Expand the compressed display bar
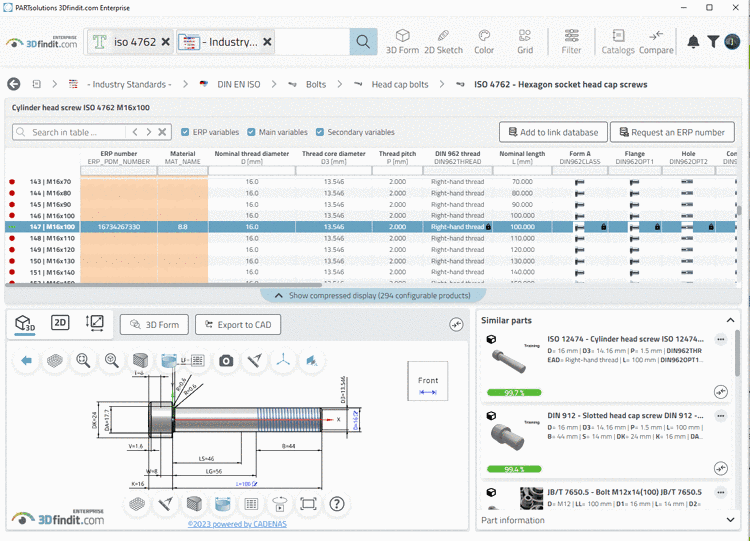The height and width of the screenshot is (541, 750). [373, 296]
